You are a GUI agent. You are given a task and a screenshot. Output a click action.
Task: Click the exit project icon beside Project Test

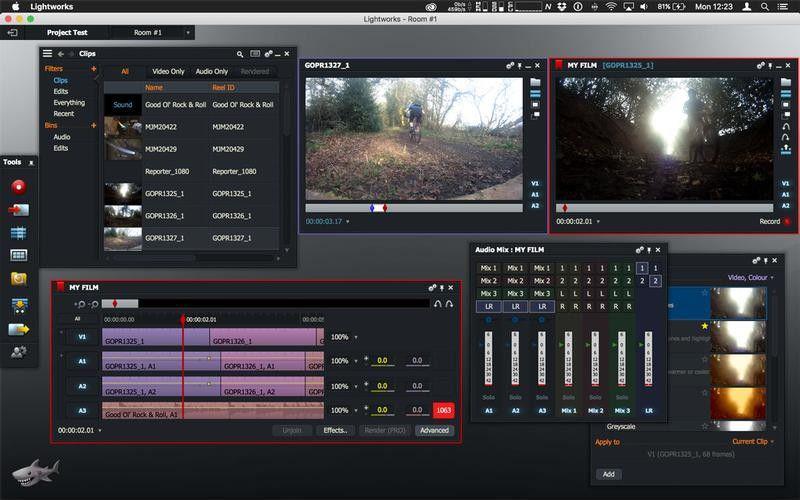point(12,32)
